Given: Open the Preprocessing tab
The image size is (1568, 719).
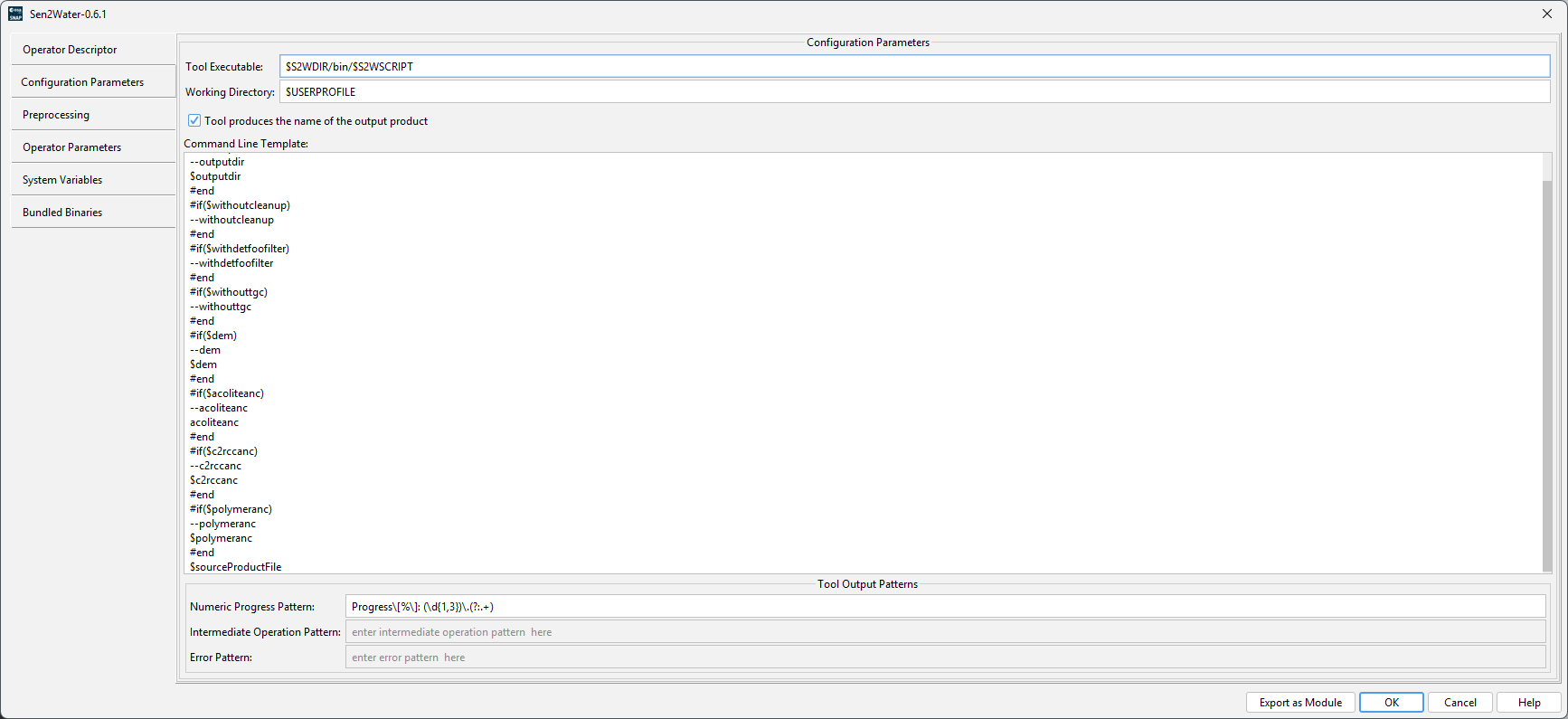Looking at the screenshot, I should pos(94,115).
